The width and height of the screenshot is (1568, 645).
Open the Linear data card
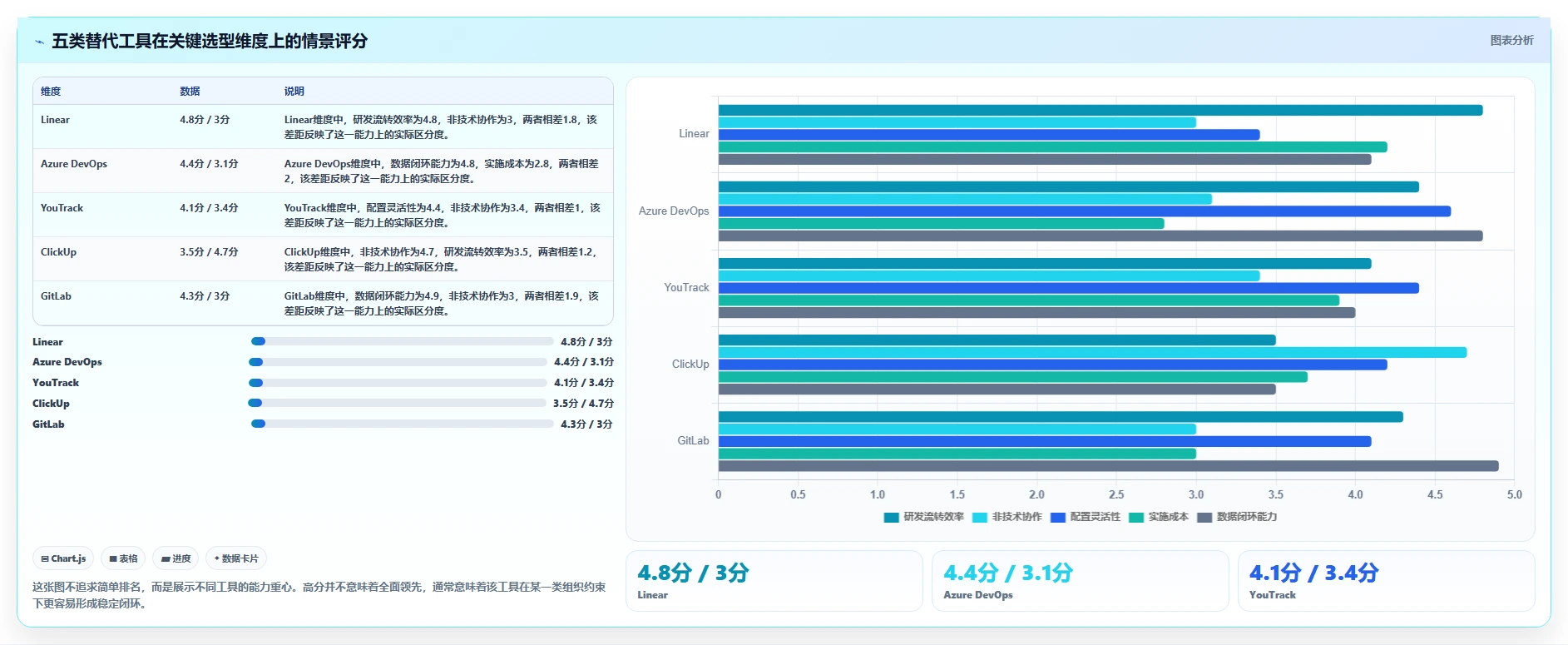(x=774, y=581)
